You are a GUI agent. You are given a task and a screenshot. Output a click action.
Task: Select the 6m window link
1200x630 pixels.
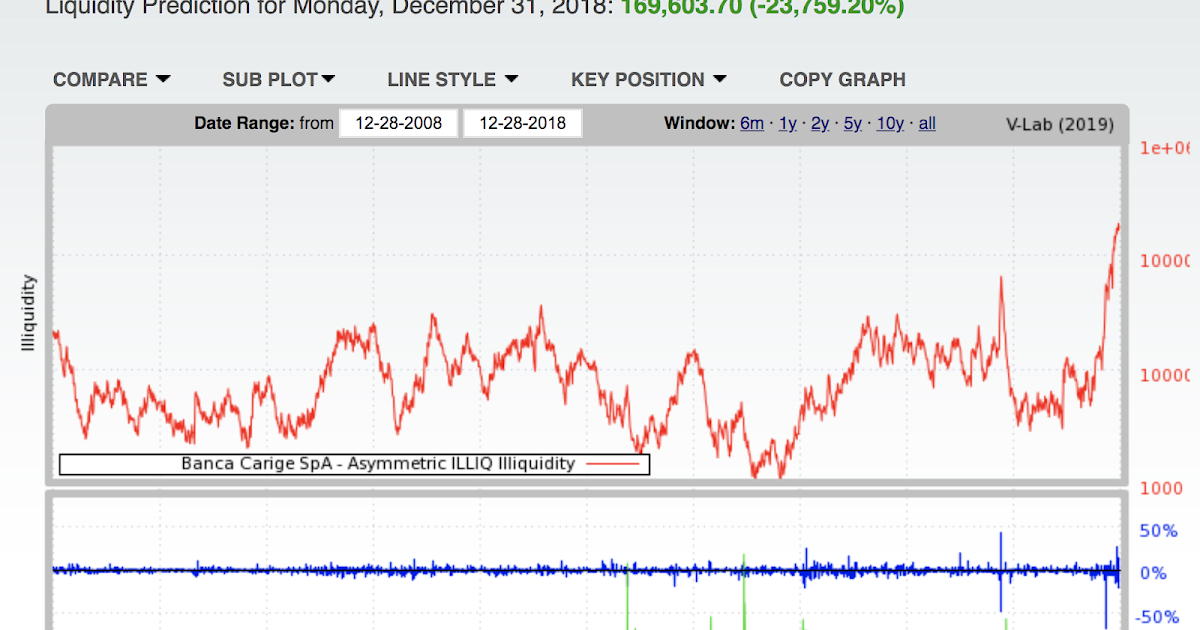tap(752, 123)
